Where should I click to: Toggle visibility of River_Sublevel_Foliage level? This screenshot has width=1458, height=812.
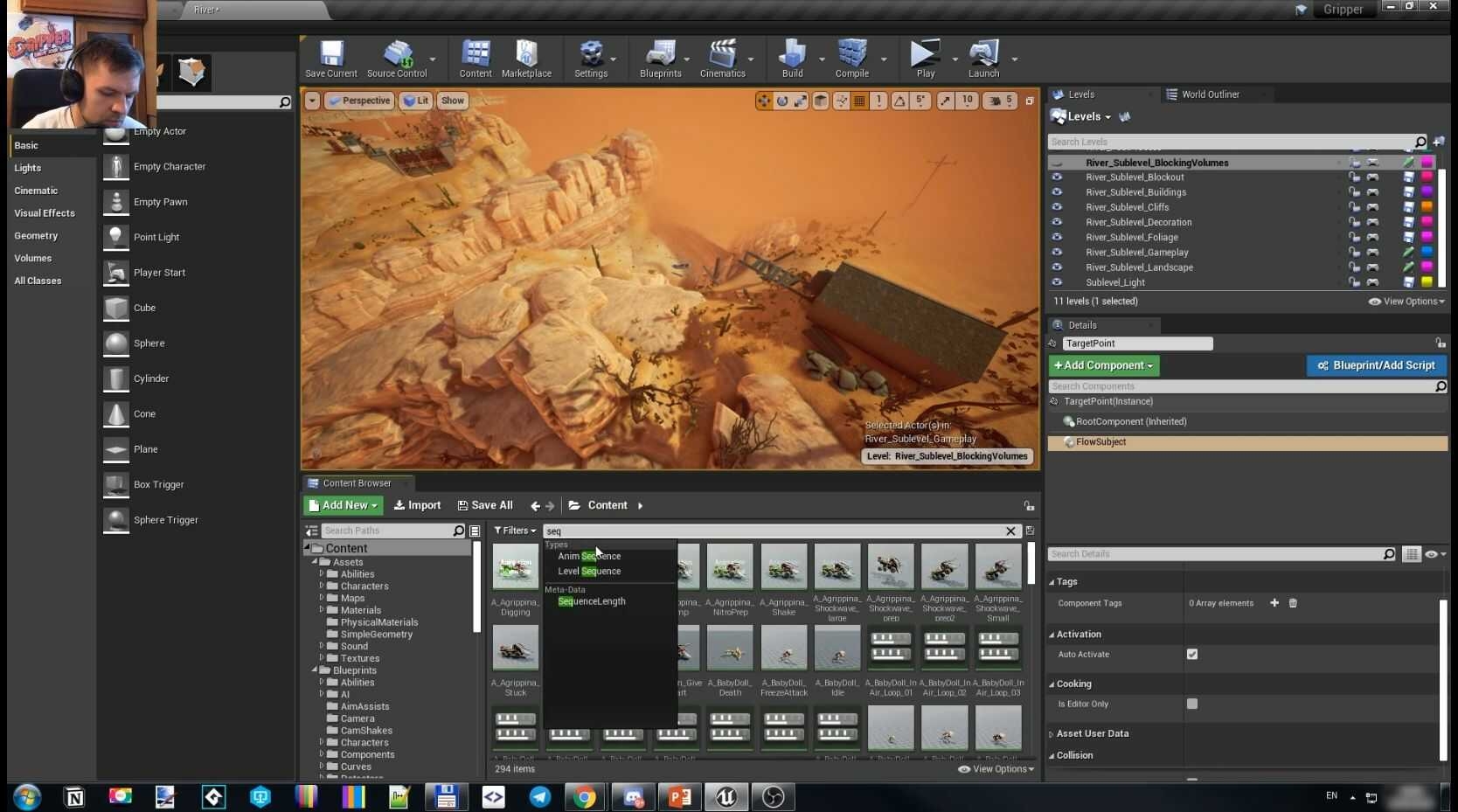click(x=1057, y=237)
